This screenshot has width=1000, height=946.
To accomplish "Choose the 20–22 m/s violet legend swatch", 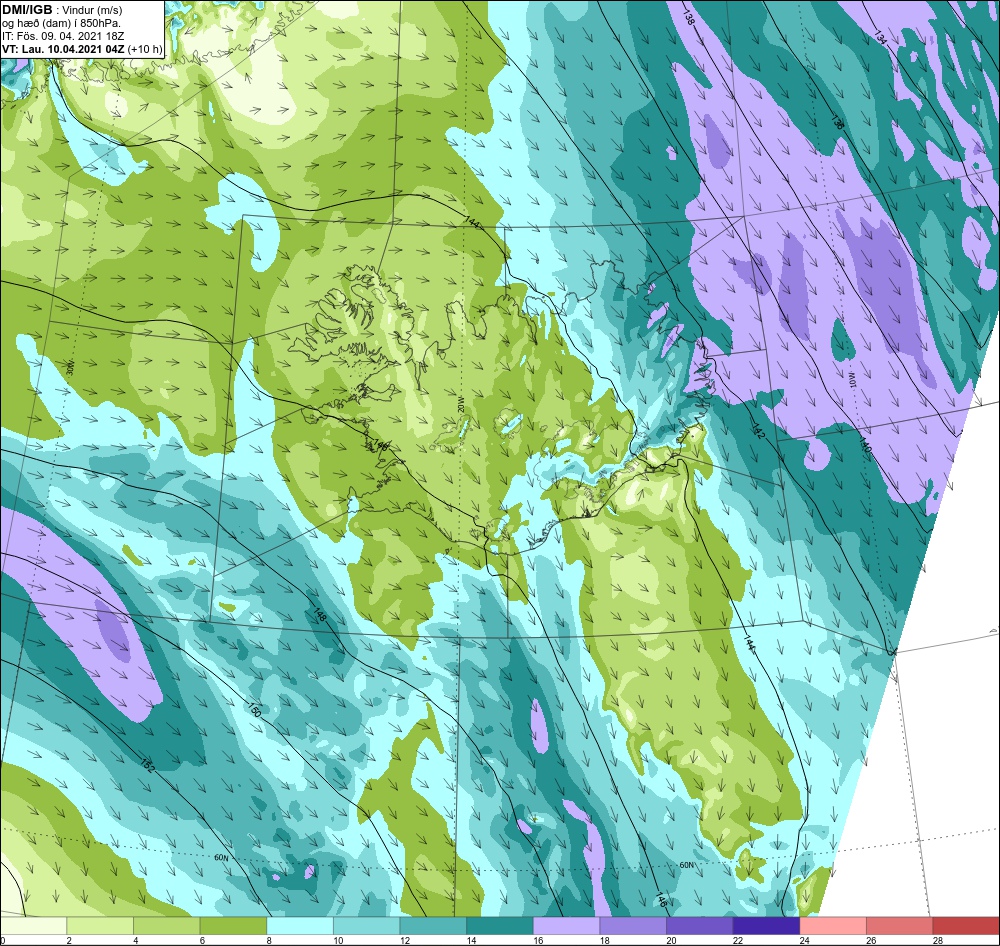I will [700, 926].
